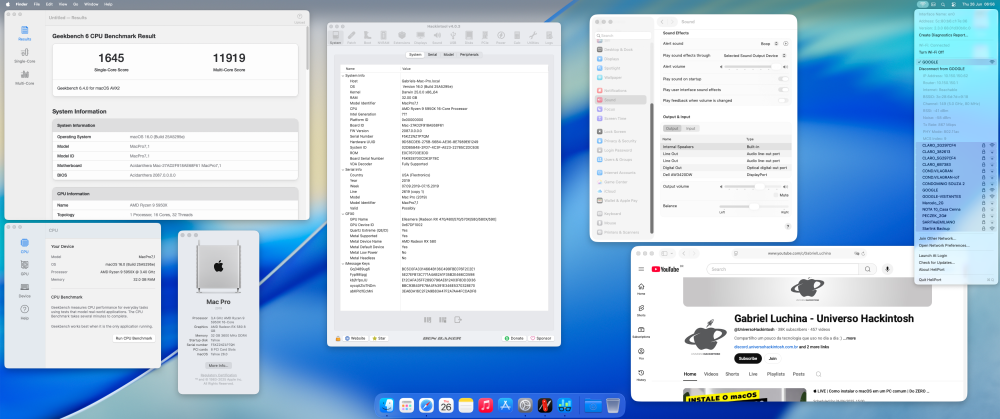
Task: Open Help in Geekbench benchmark sidebar
Action: pyautogui.click(x=24, y=312)
